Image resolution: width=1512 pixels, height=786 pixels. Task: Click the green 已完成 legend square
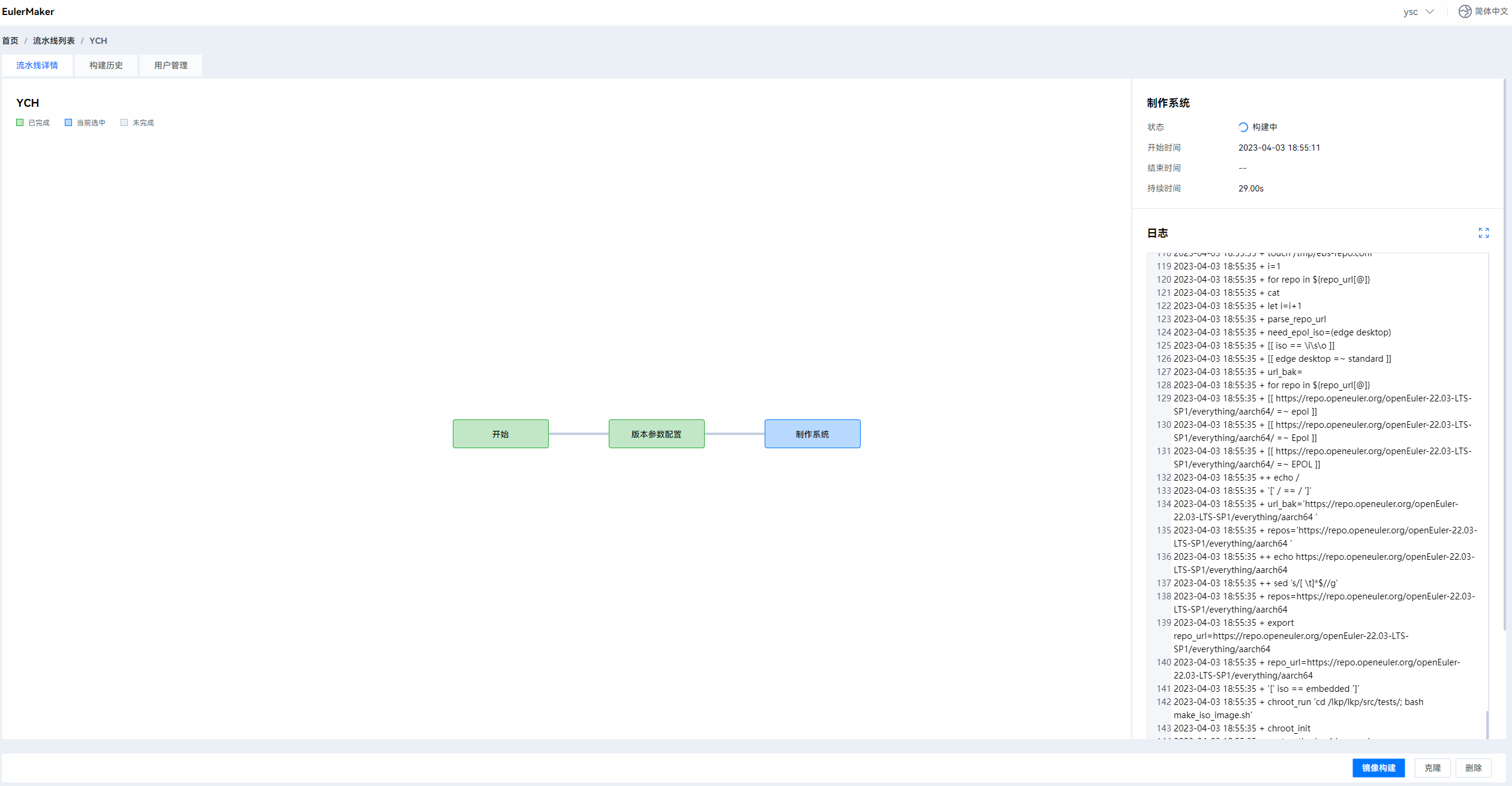tap(20, 122)
